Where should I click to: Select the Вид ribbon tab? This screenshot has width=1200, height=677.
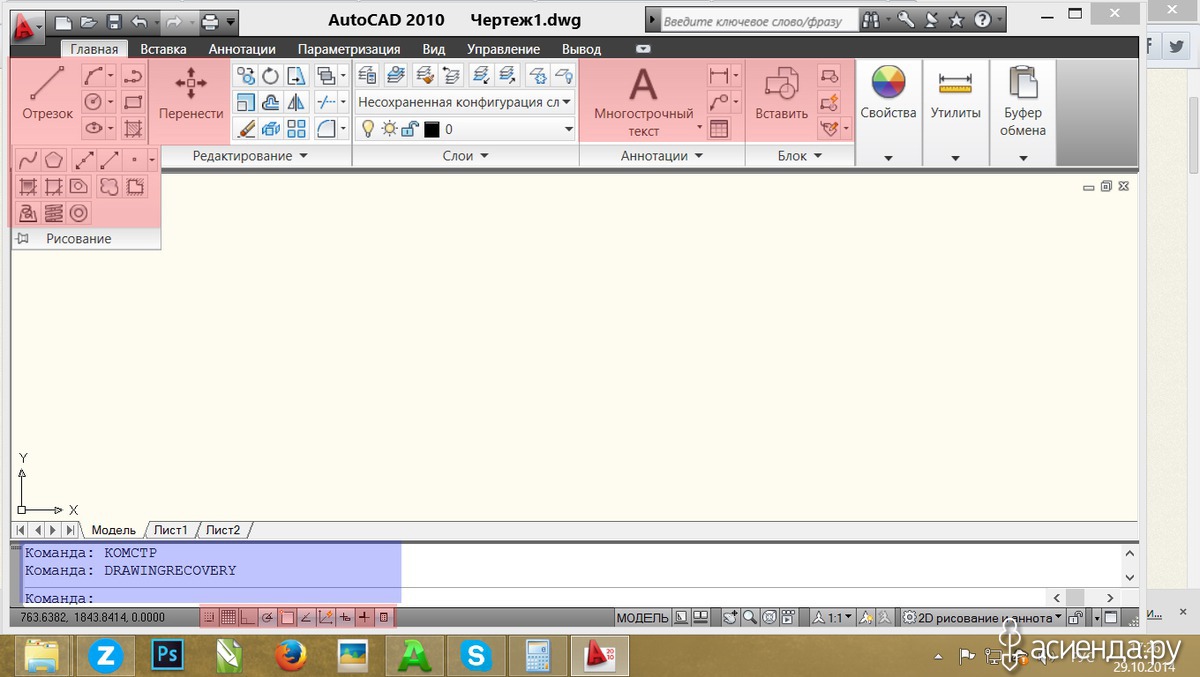[434, 48]
